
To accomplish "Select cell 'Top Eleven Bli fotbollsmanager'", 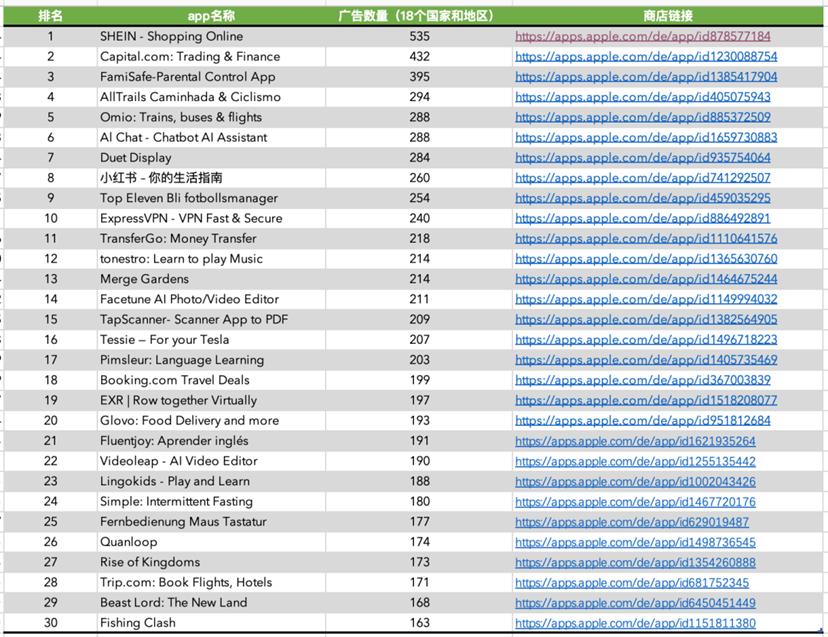I will (211, 198).
